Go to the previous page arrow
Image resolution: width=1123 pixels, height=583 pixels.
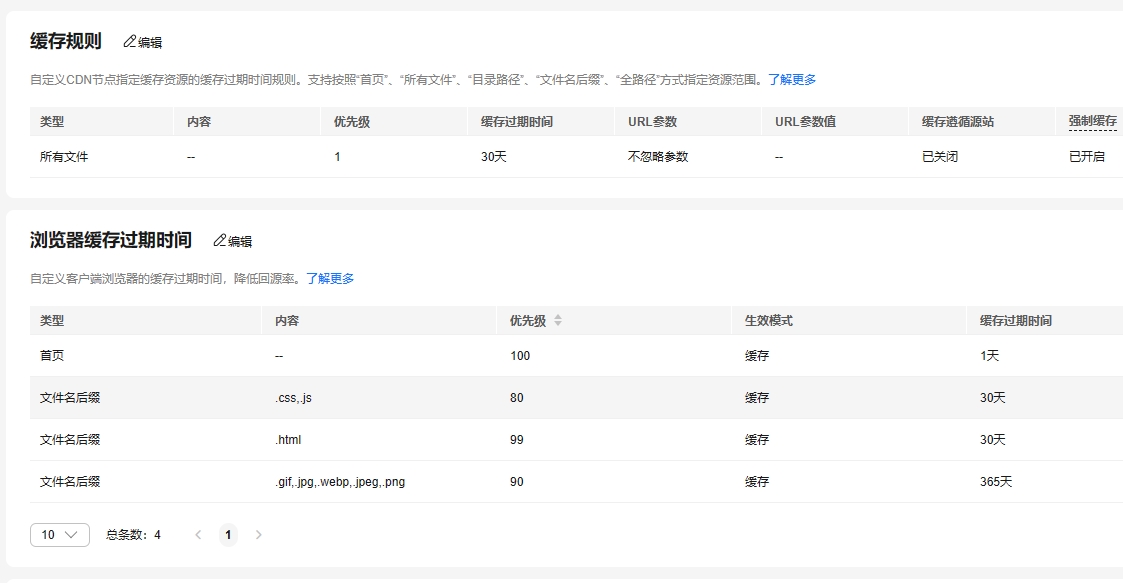pyautogui.click(x=198, y=535)
